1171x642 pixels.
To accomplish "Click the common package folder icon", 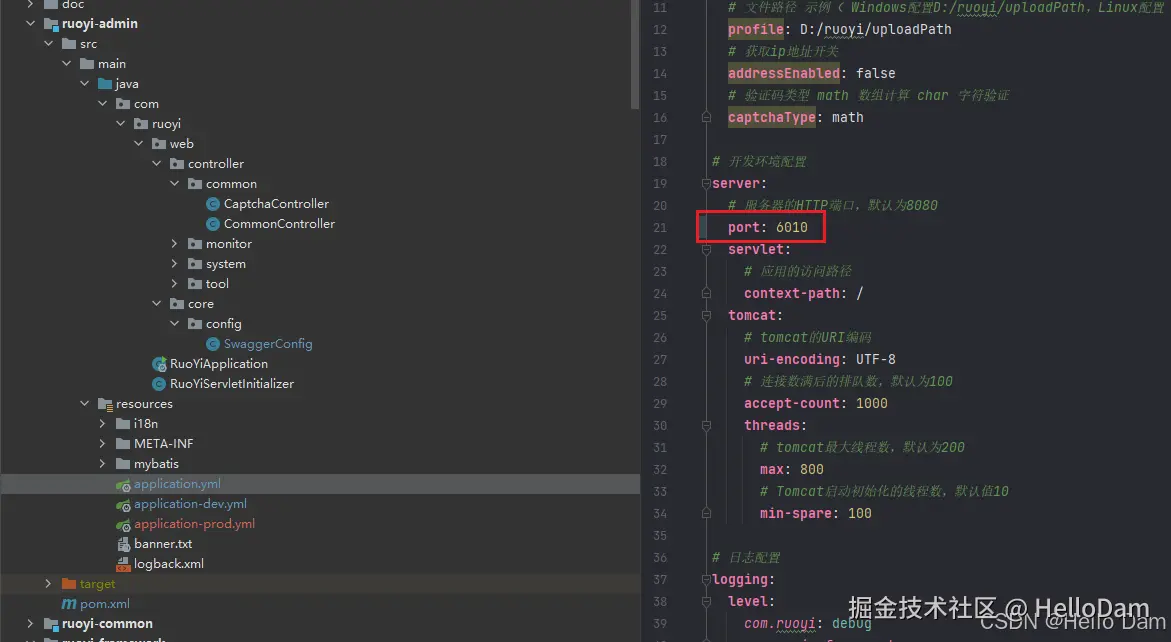I will click(x=195, y=184).
